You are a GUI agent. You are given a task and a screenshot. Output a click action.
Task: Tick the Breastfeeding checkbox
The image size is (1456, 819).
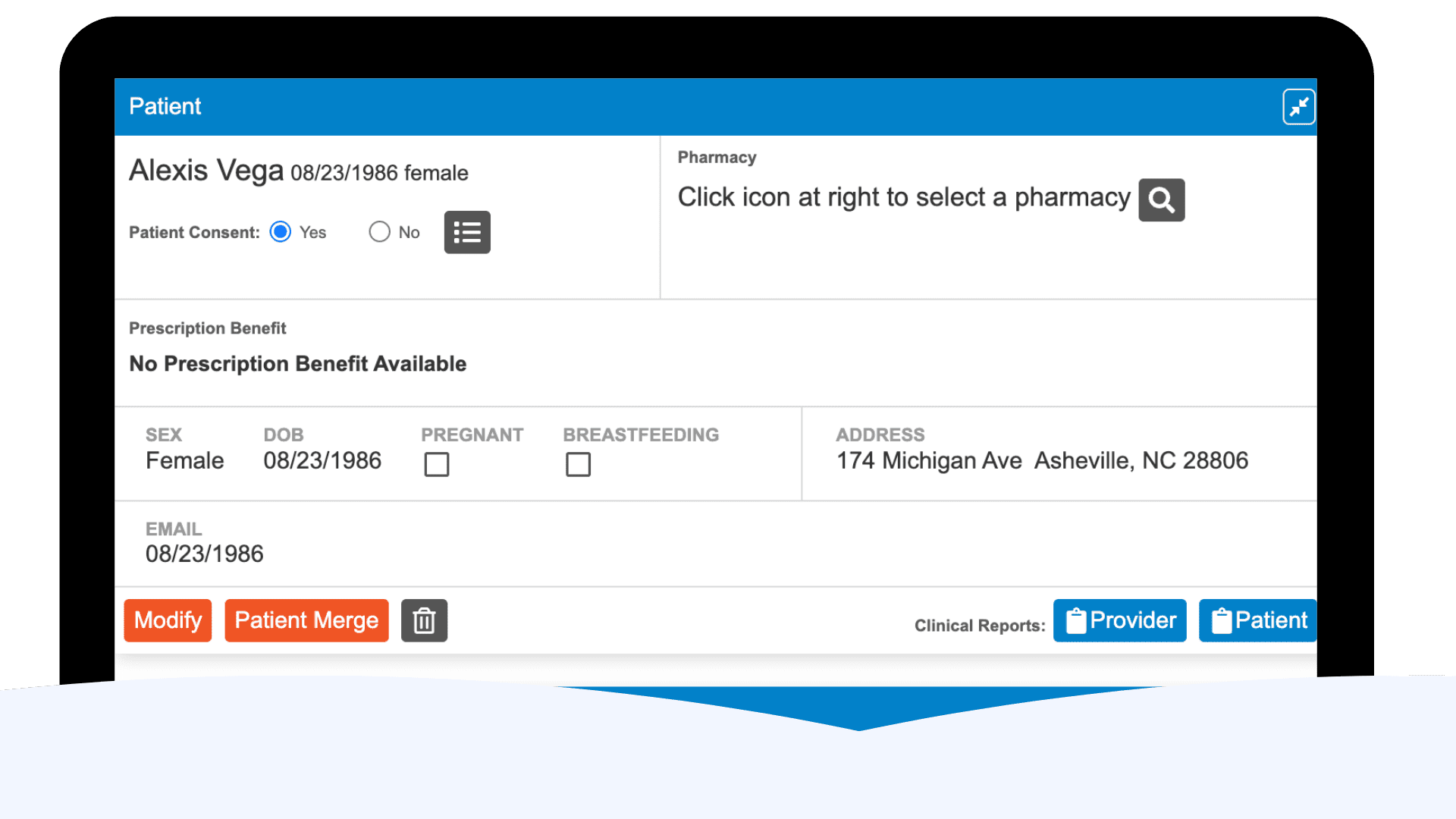click(578, 464)
